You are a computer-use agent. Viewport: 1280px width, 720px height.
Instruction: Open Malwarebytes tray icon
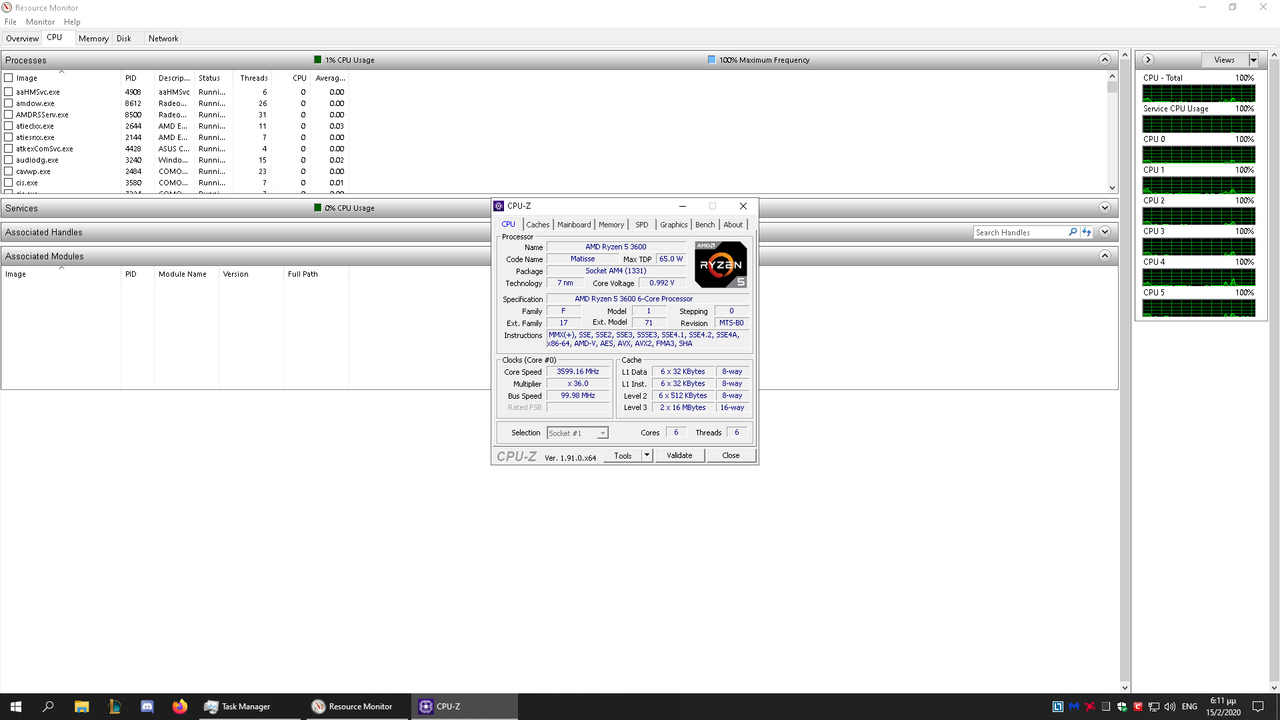[1073, 707]
